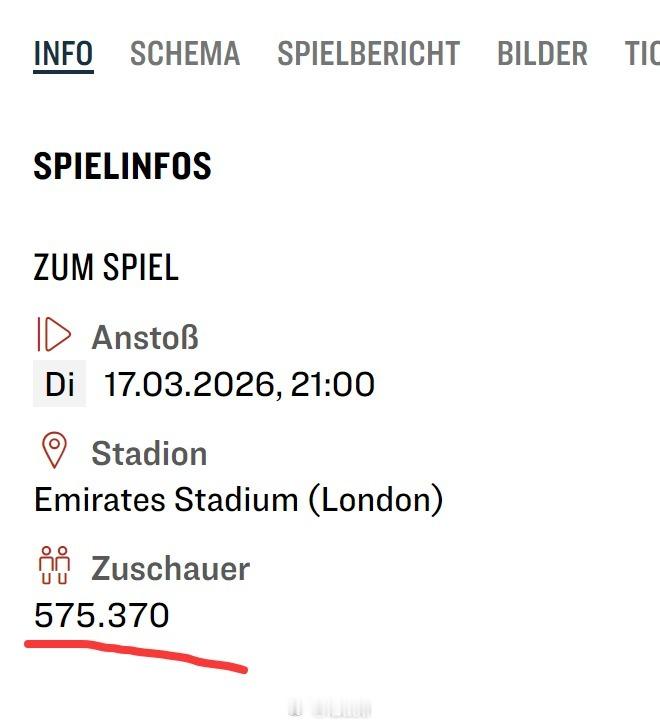Click the Zuschauer label
Image resolution: width=660 pixels, height=724 pixels.
point(170,568)
